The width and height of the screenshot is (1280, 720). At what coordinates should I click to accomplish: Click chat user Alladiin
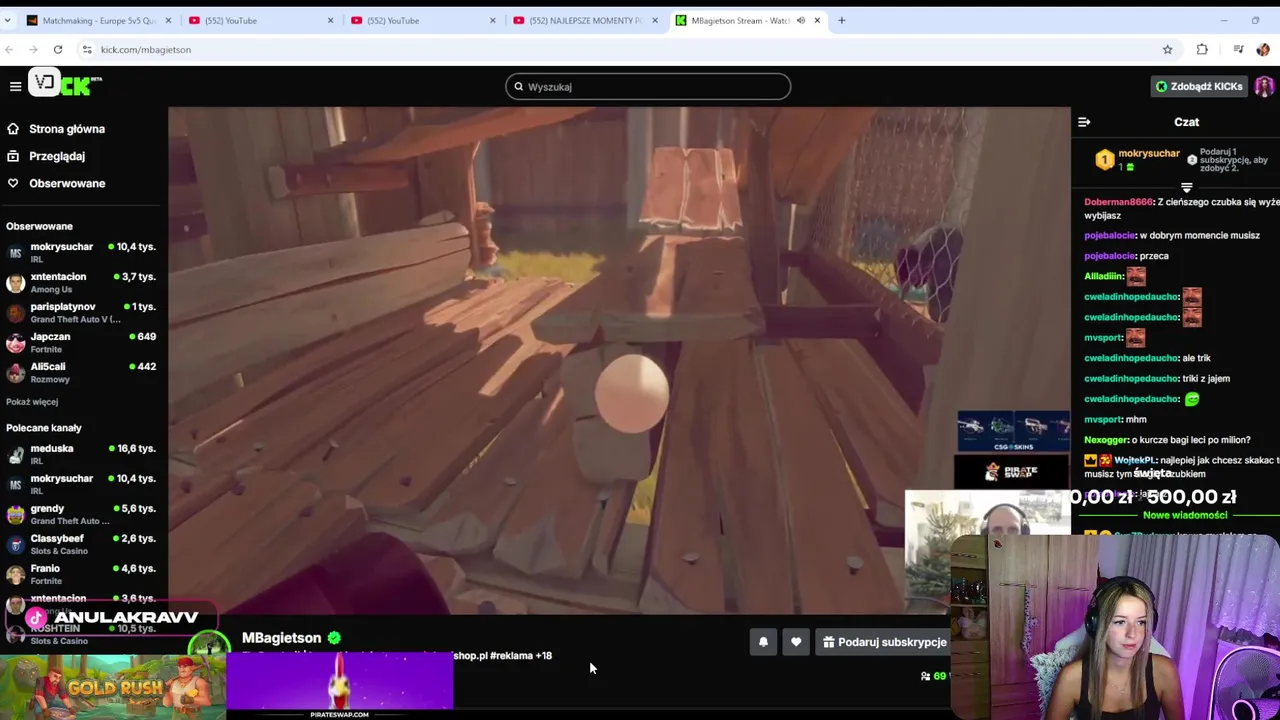[1103, 276]
